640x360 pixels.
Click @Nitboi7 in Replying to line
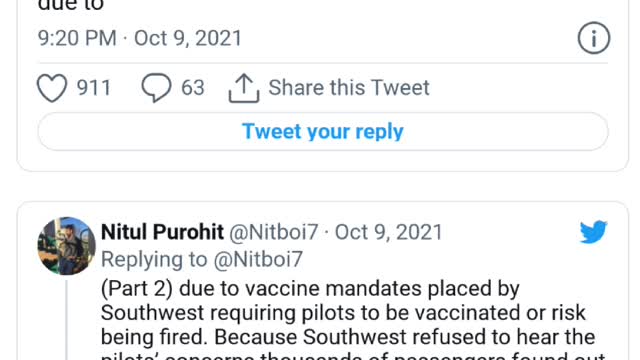click(258, 260)
